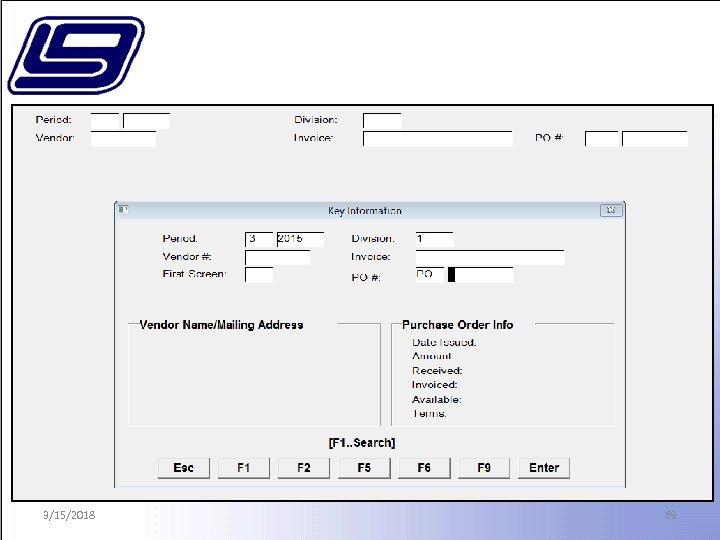Image resolution: width=720 pixels, height=540 pixels.
Task: Click the first PO # field in background form
Action: [602, 139]
